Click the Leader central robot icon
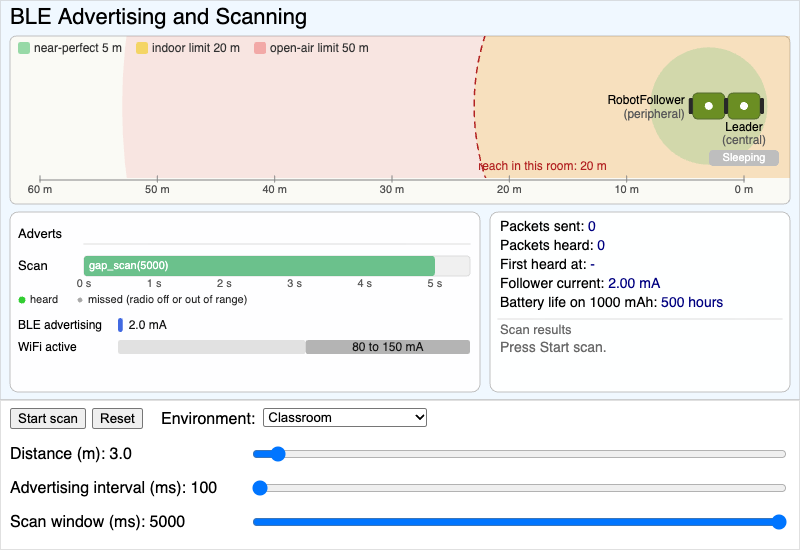The width and height of the screenshot is (800, 552). point(744,106)
